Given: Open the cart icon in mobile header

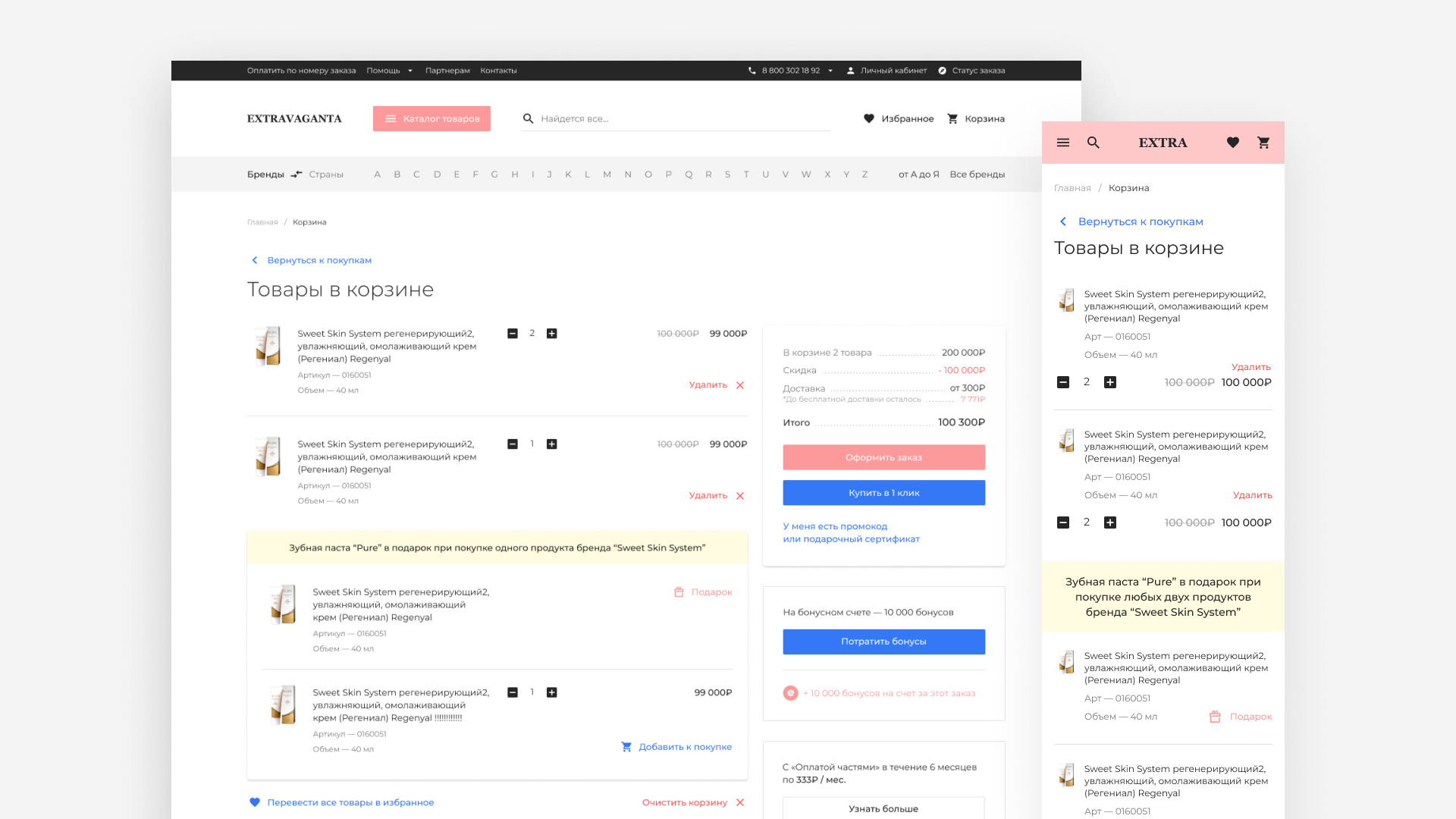Looking at the screenshot, I should point(1263,143).
